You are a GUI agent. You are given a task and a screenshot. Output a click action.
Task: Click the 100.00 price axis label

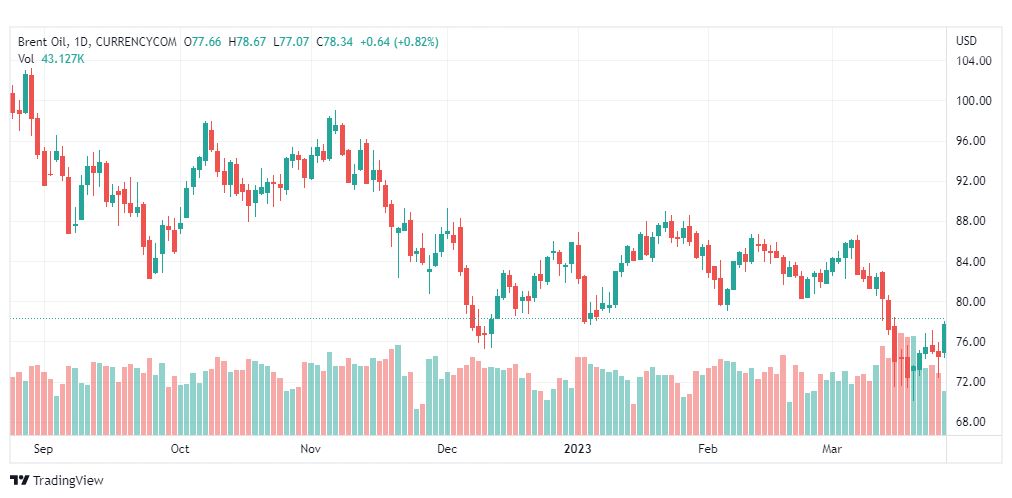[974, 101]
